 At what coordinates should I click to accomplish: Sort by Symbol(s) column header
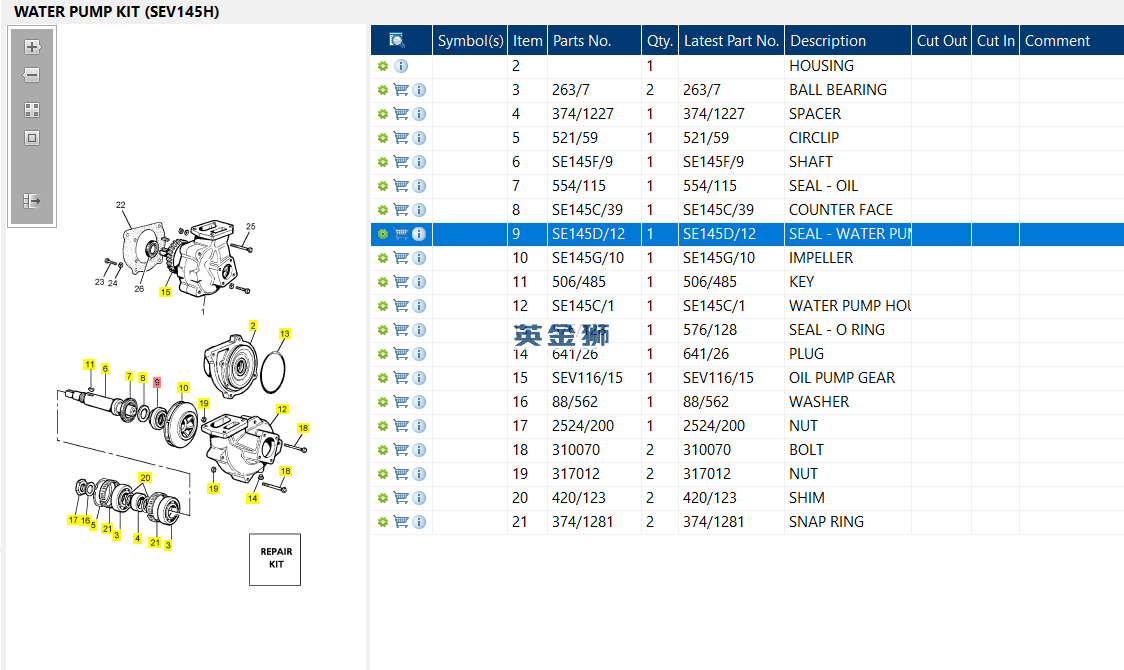(x=470, y=41)
